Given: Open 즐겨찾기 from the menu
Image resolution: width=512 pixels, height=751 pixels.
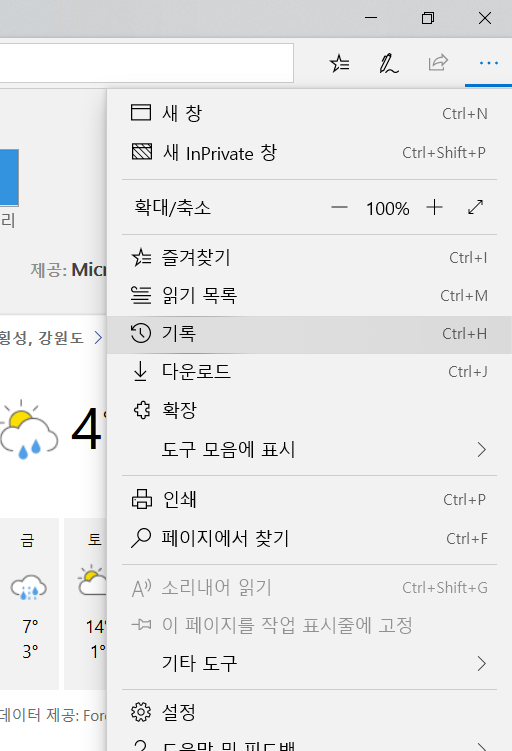Looking at the screenshot, I should click(x=309, y=258).
